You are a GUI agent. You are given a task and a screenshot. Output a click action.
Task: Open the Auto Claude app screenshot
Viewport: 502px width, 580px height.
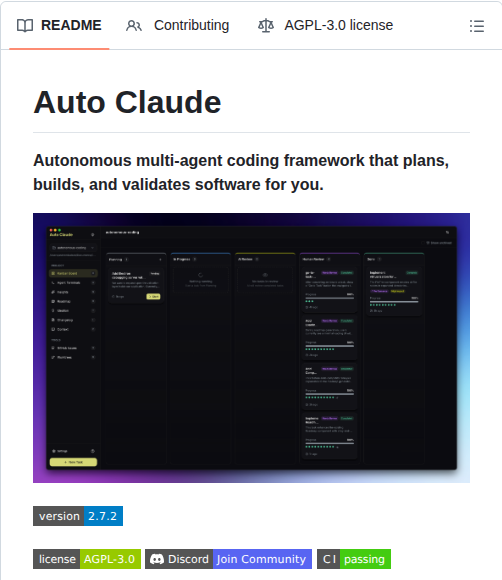pyautogui.click(x=252, y=348)
